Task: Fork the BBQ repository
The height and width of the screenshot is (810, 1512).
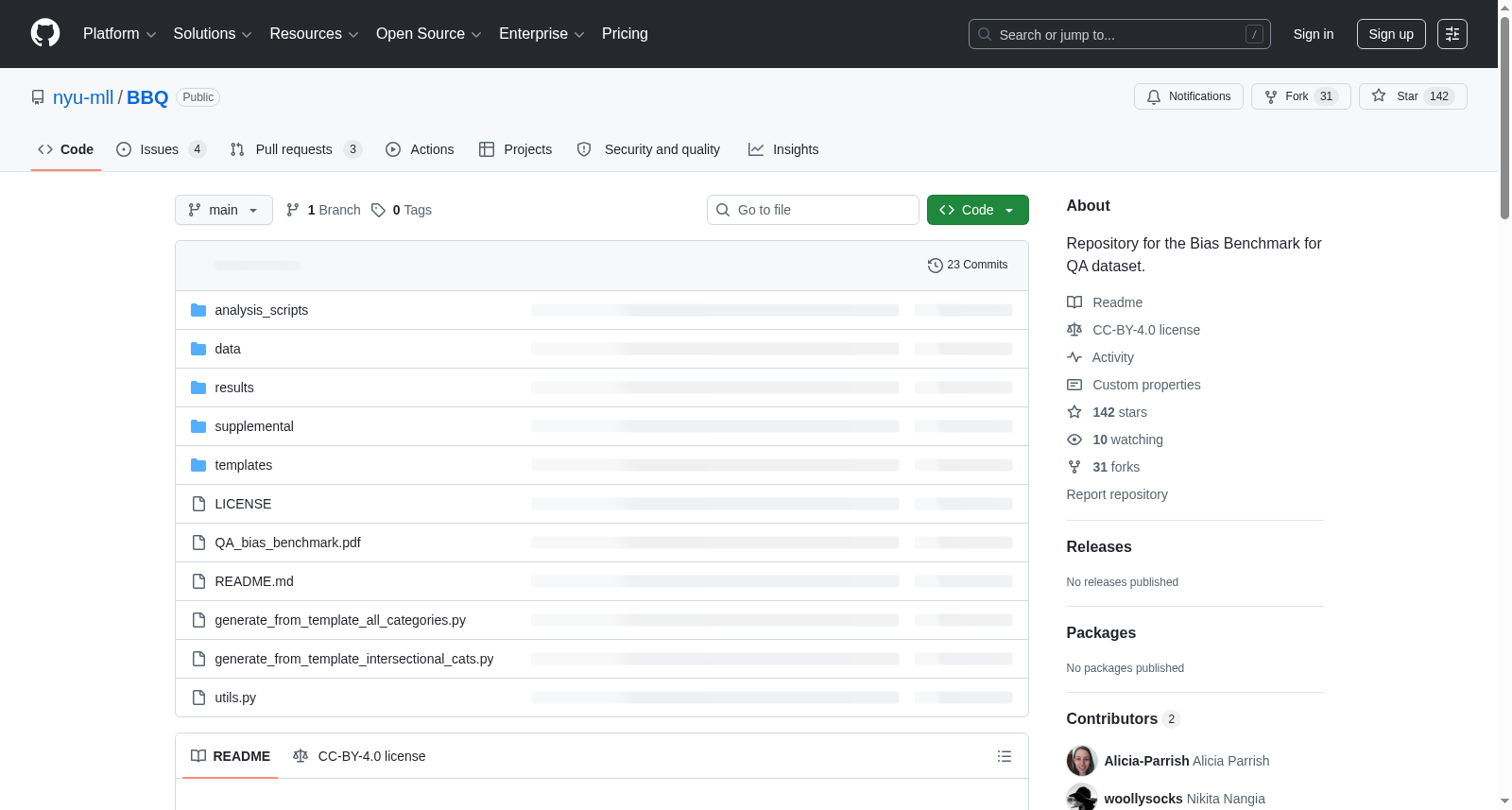Action: pyautogui.click(x=1301, y=96)
